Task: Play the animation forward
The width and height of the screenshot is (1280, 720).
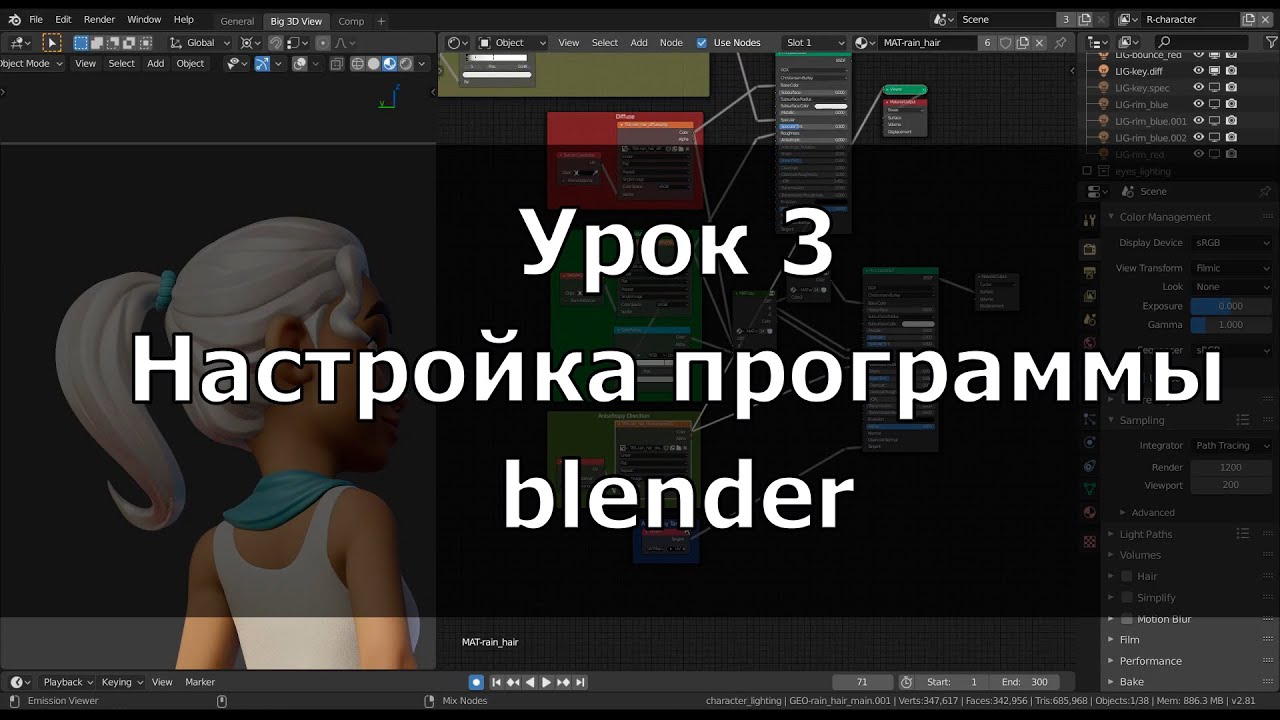Action: (546, 682)
